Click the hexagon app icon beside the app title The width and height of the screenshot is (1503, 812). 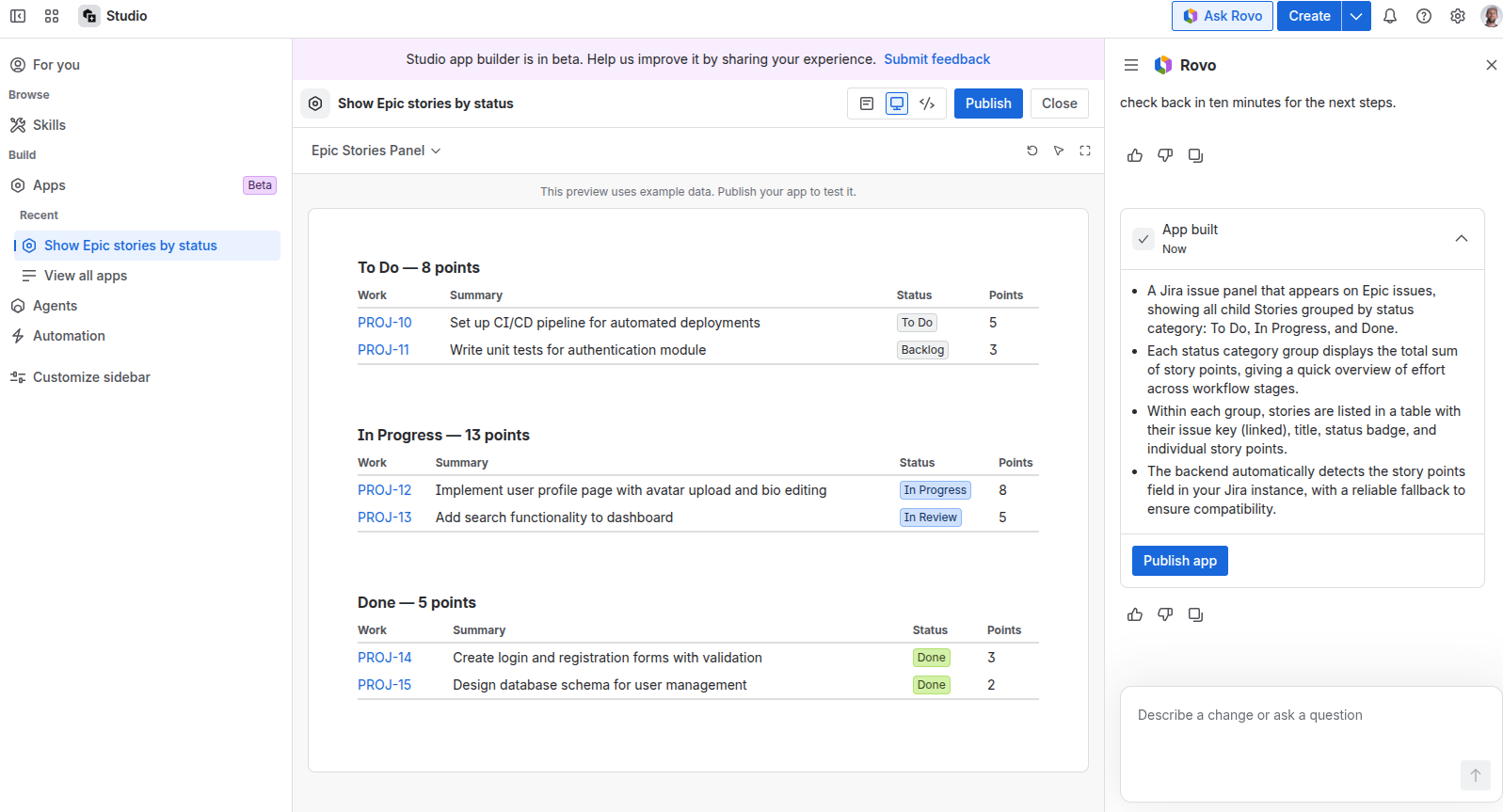(x=315, y=103)
